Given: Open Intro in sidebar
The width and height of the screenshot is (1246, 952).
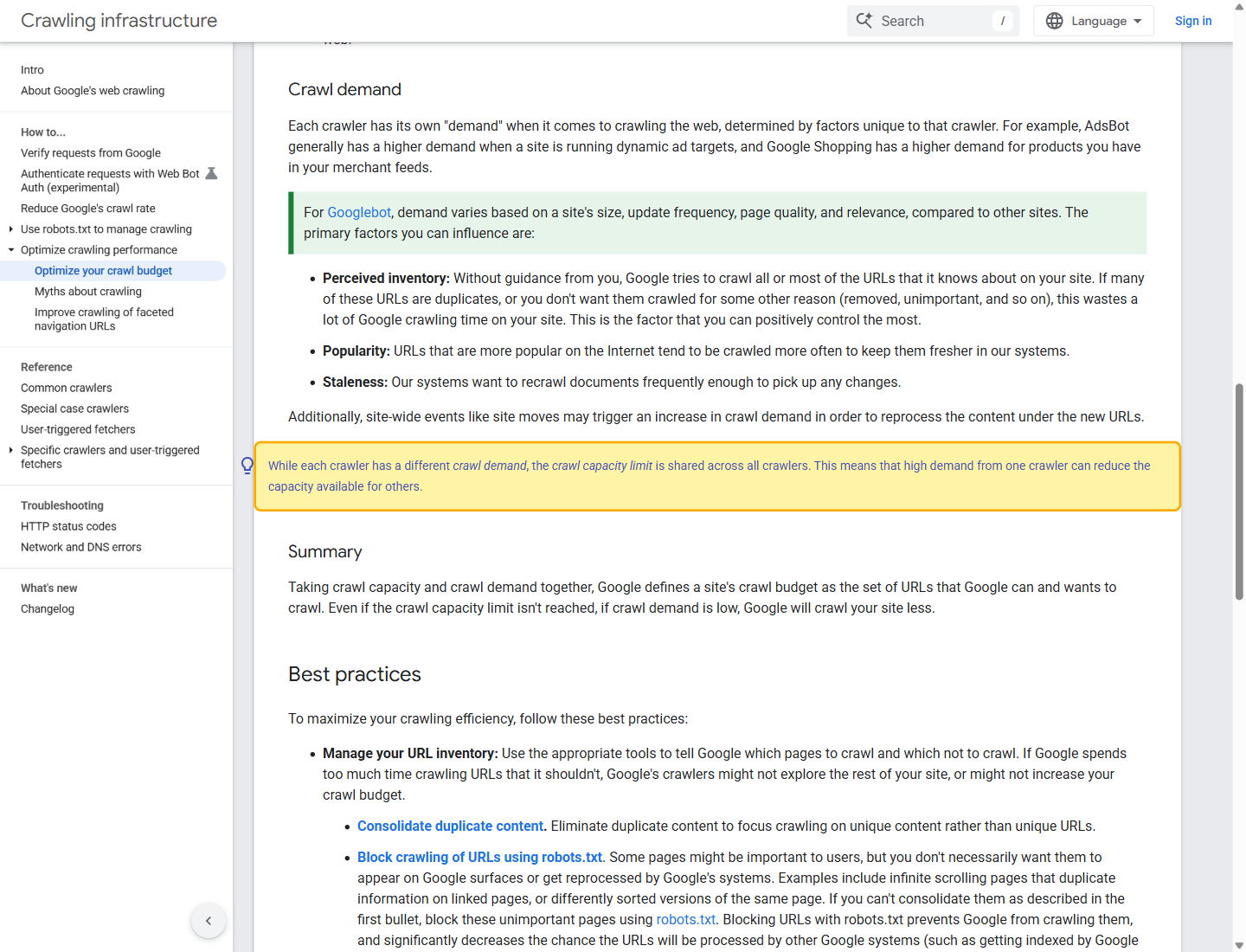Looking at the screenshot, I should [x=32, y=70].
